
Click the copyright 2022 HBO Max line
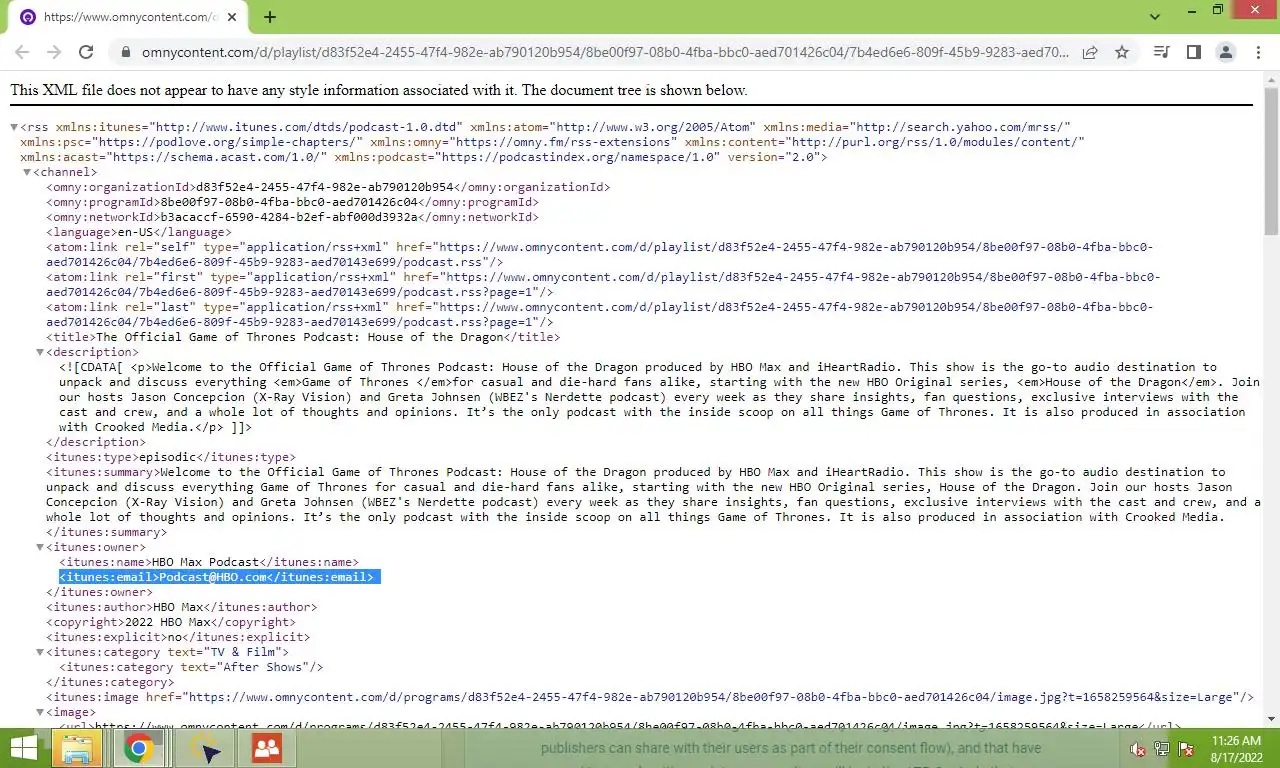point(171,622)
